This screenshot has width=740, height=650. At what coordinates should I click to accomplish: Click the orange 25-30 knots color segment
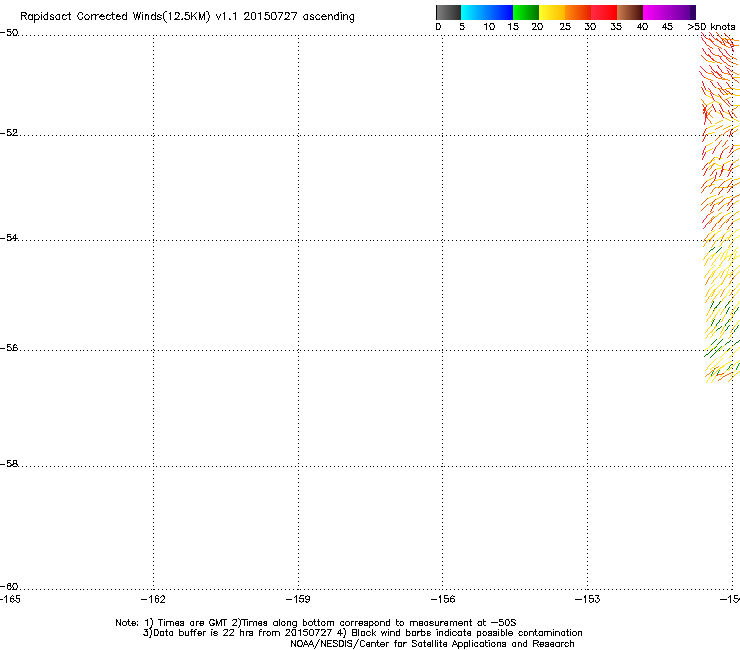[578, 12]
